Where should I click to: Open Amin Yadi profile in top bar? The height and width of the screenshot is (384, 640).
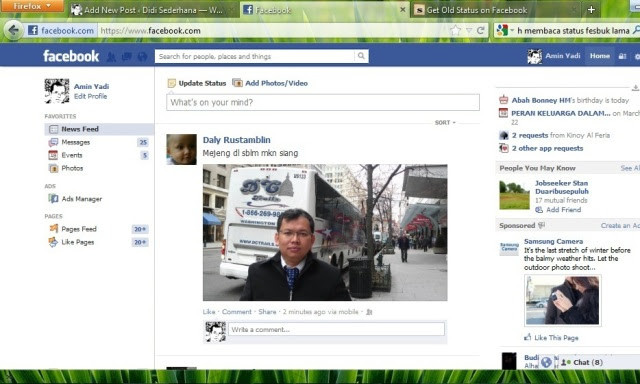pyautogui.click(x=554, y=56)
